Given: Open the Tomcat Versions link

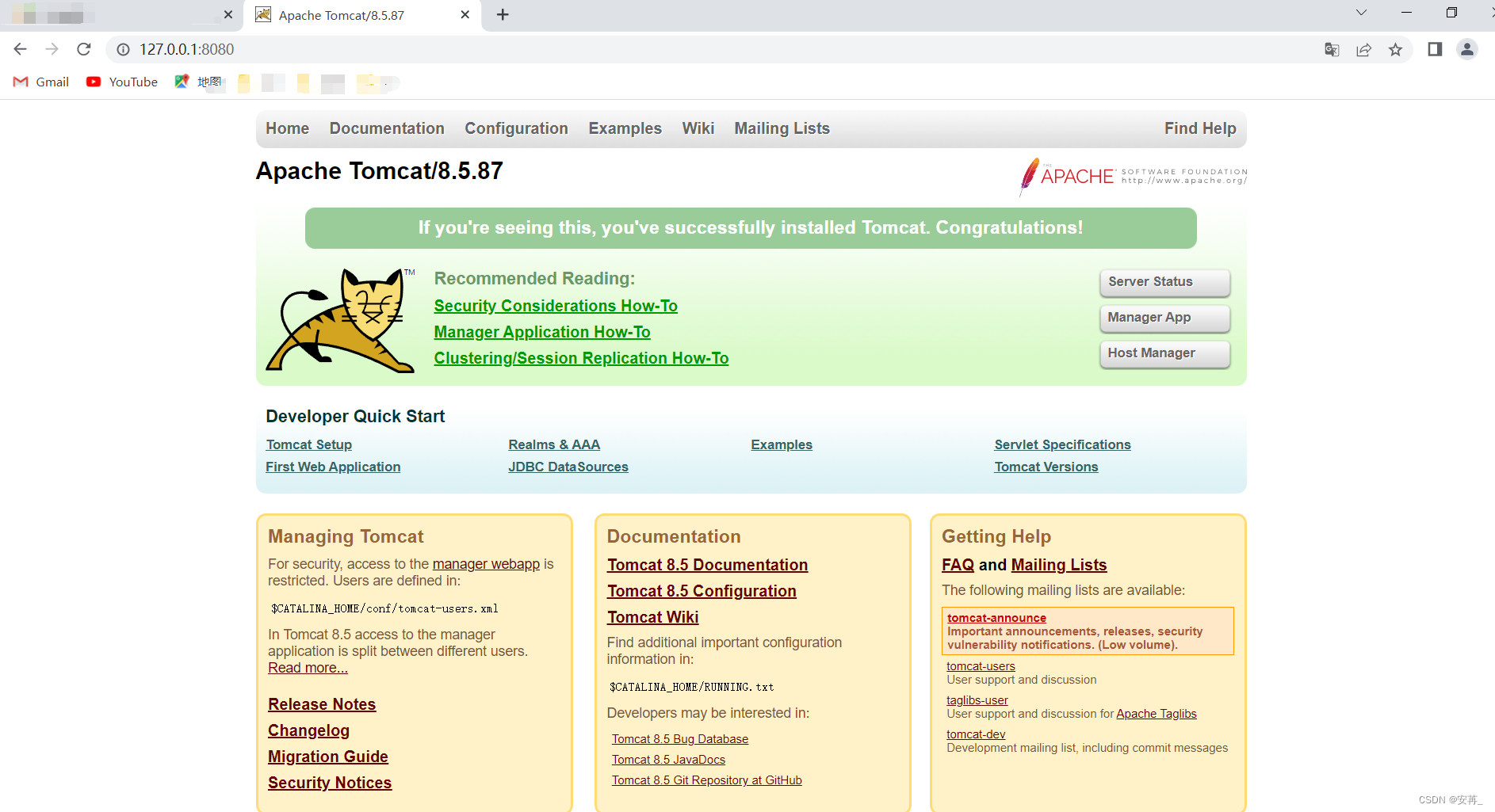Looking at the screenshot, I should 1046,467.
